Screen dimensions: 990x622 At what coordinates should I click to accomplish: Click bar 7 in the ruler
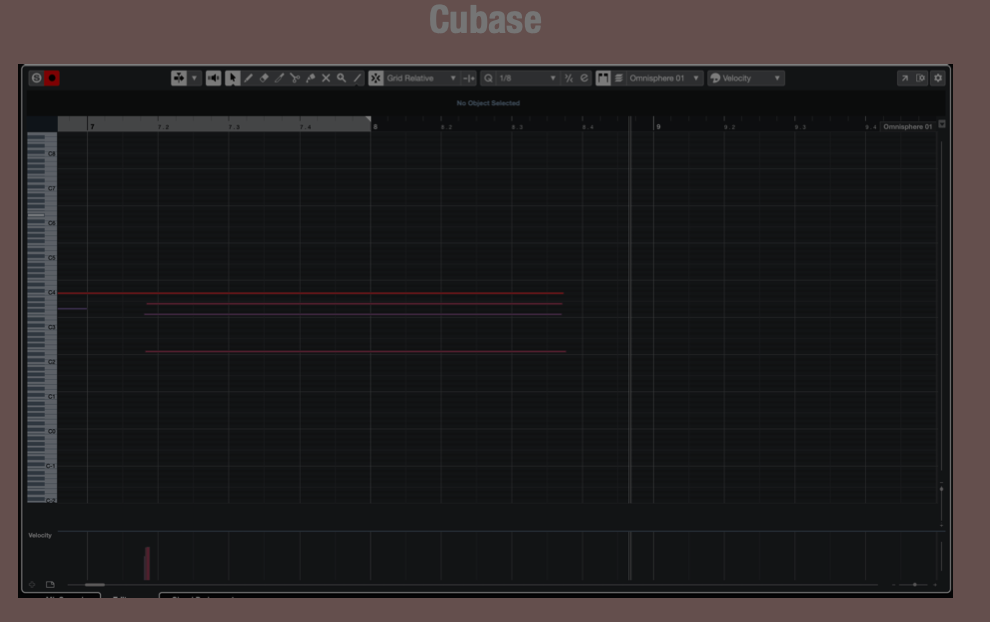tap(92, 126)
